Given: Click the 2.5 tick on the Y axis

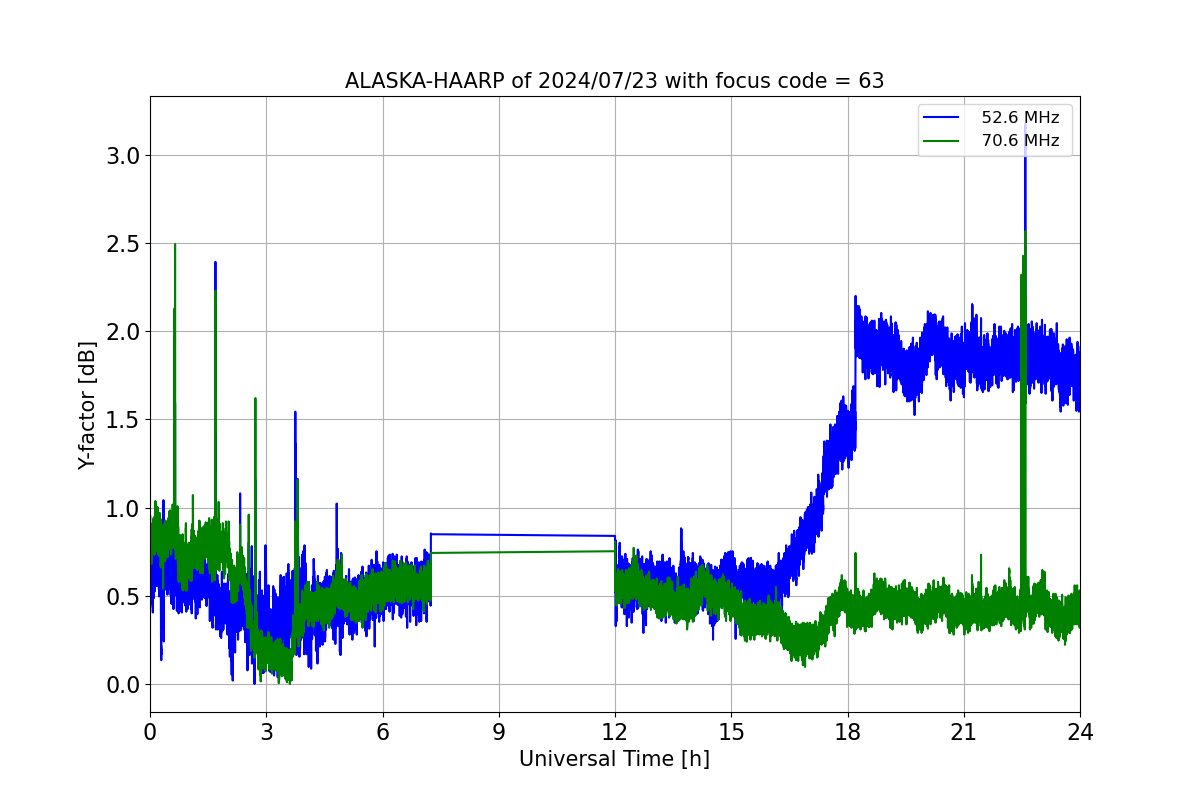Looking at the screenshot, I should coord(123,244).
